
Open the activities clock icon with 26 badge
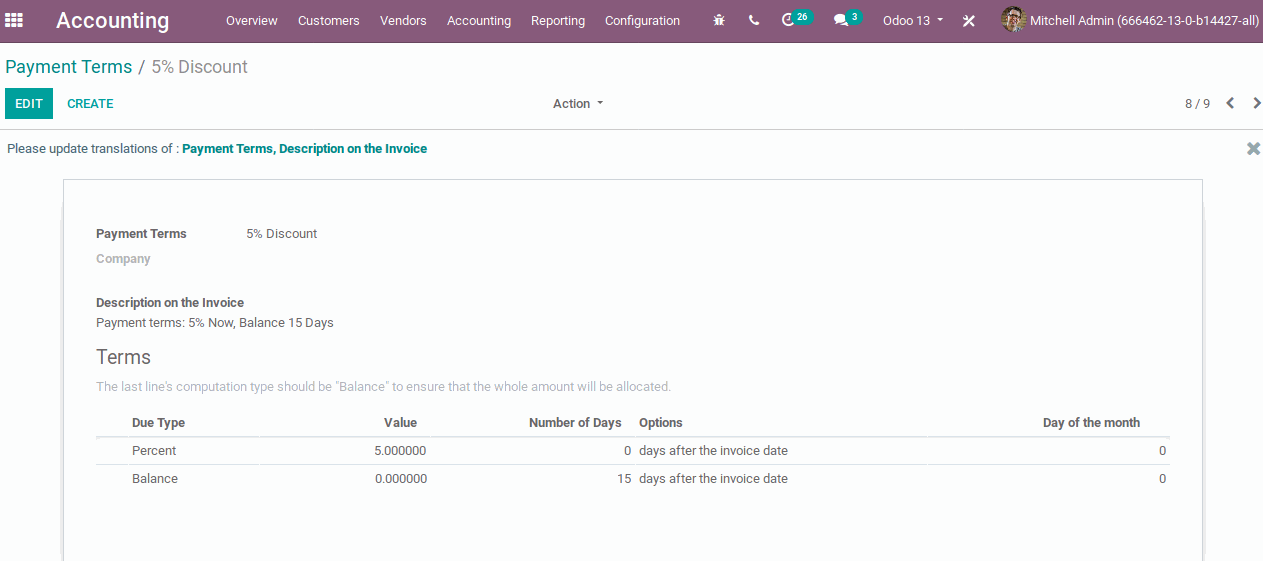click(x=789, y=20)
